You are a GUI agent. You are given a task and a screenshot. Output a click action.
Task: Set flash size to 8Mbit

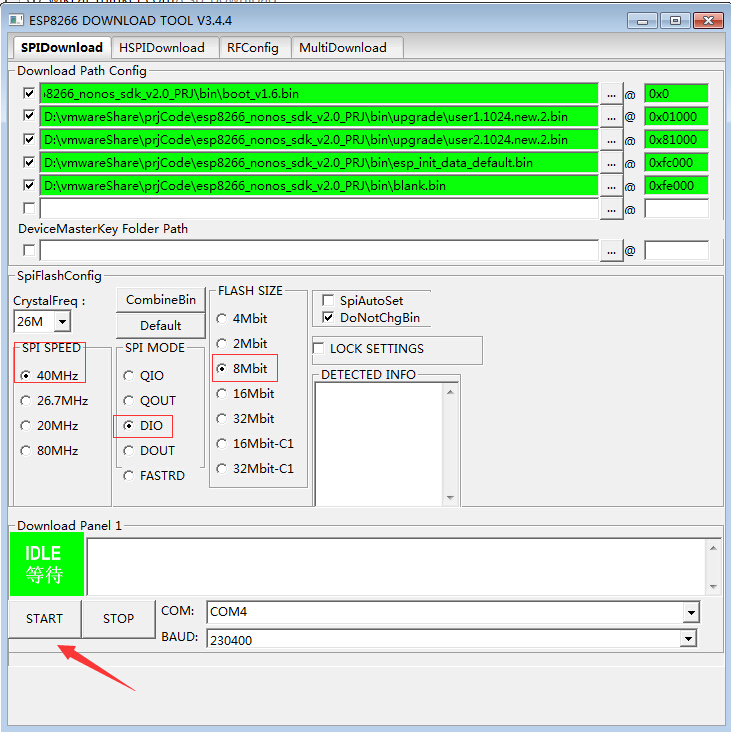[x=242, y=368]
